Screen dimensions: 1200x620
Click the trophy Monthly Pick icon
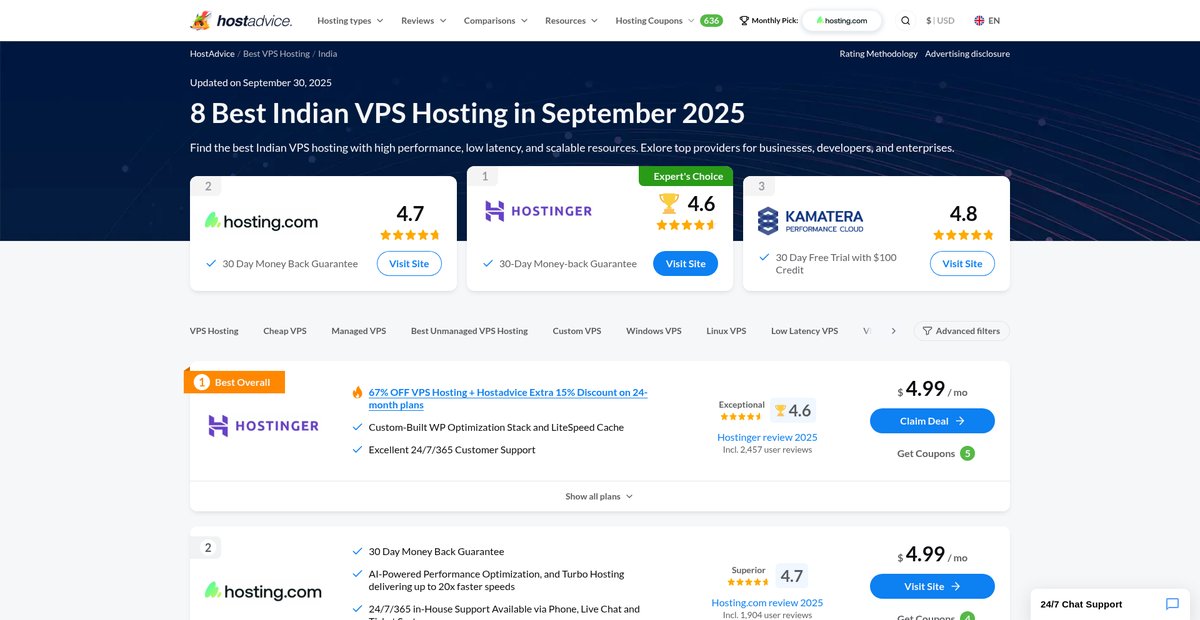click(744, 20)
